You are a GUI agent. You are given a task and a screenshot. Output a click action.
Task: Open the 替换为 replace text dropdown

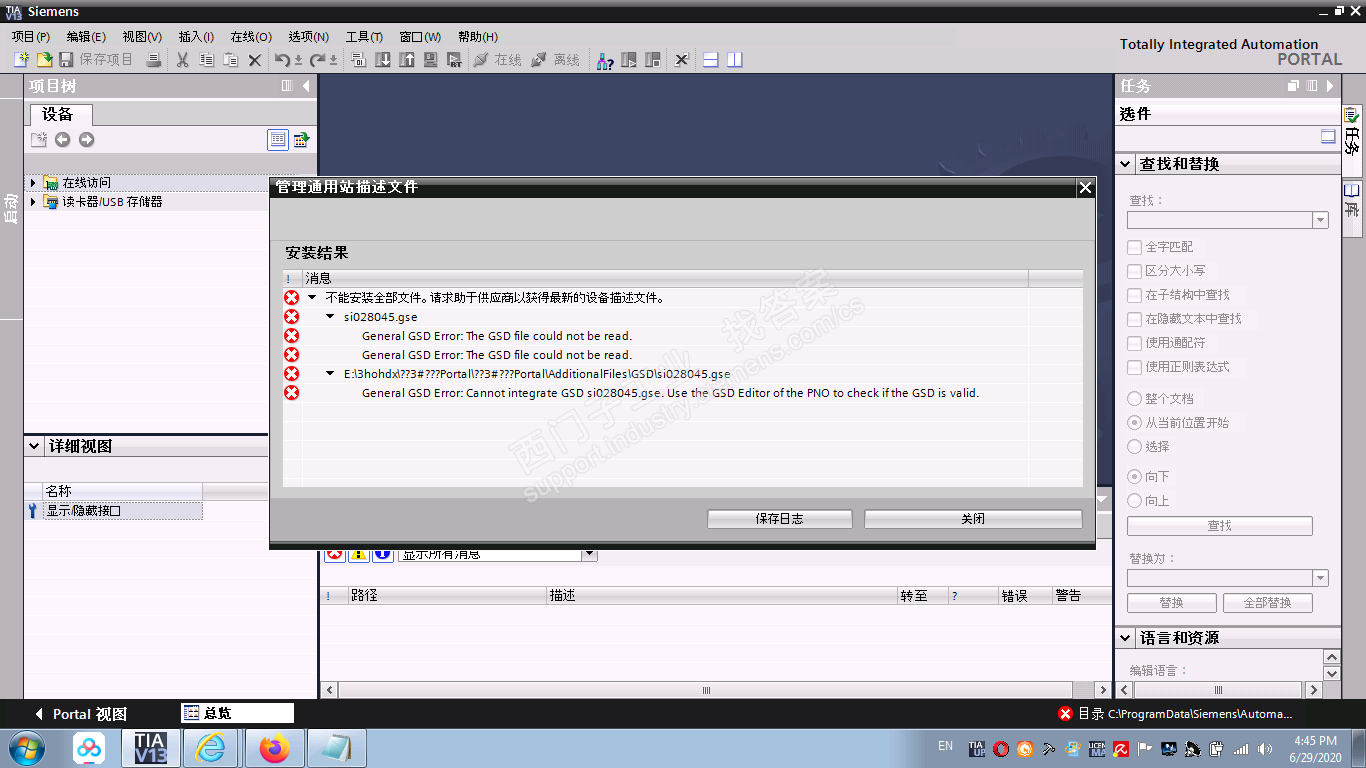[1320, 578]
